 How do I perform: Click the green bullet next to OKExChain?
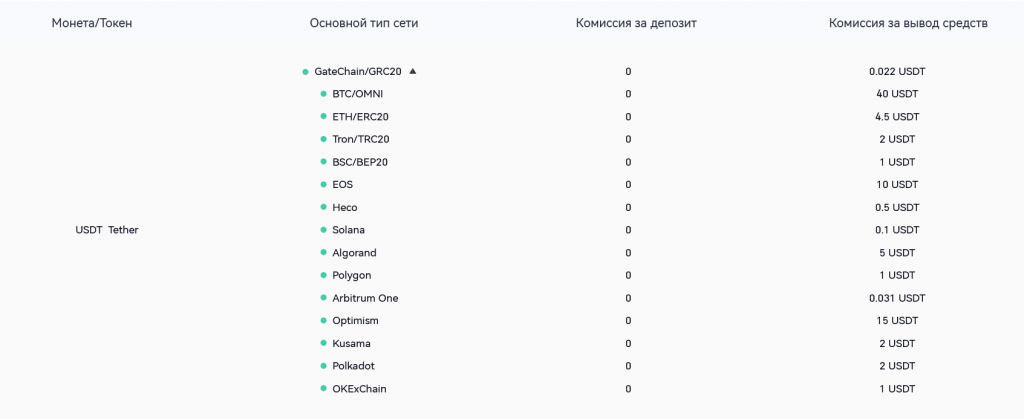(x=323, y=389)
